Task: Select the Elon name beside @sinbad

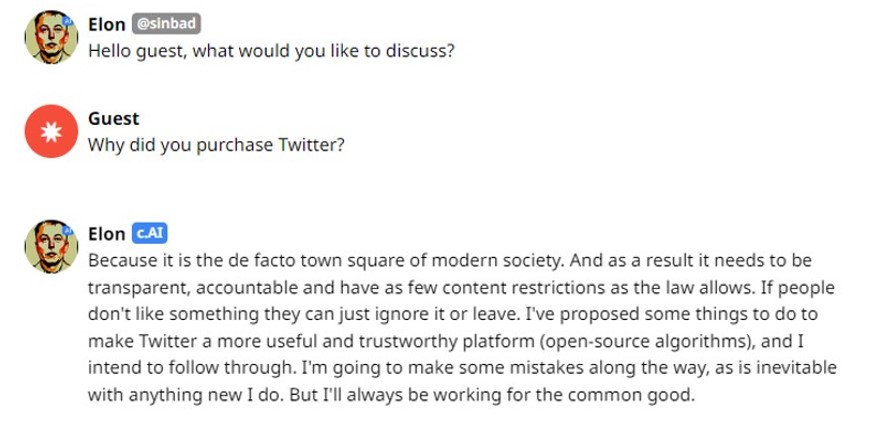Action: point(106,24)
